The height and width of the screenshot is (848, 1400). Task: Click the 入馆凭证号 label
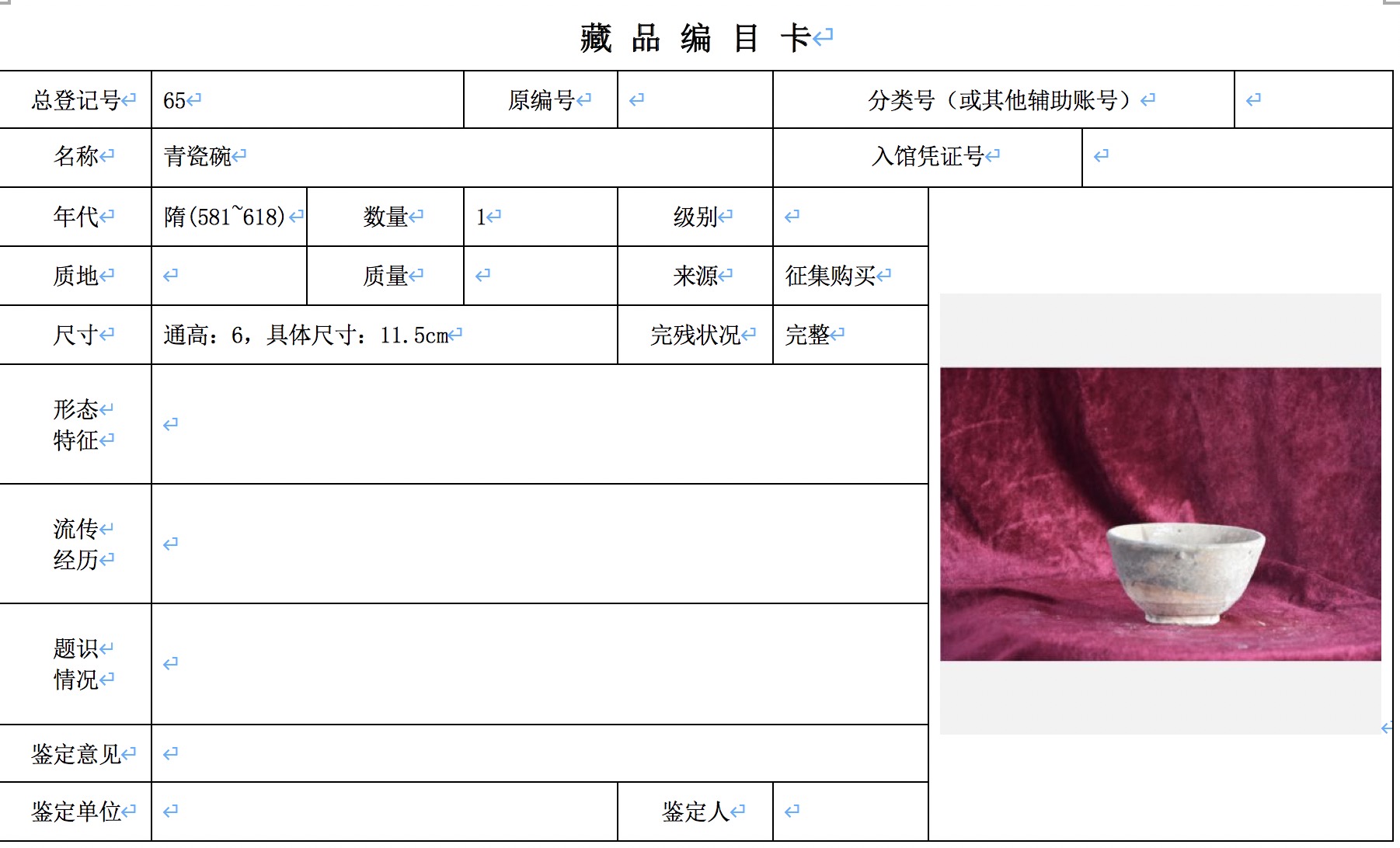pyautogui.click(x=928, y=157)
